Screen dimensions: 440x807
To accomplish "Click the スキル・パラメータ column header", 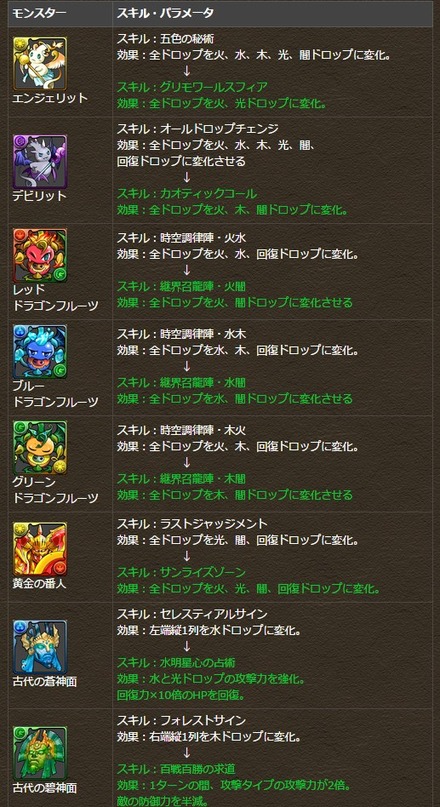I will [165, 14].
